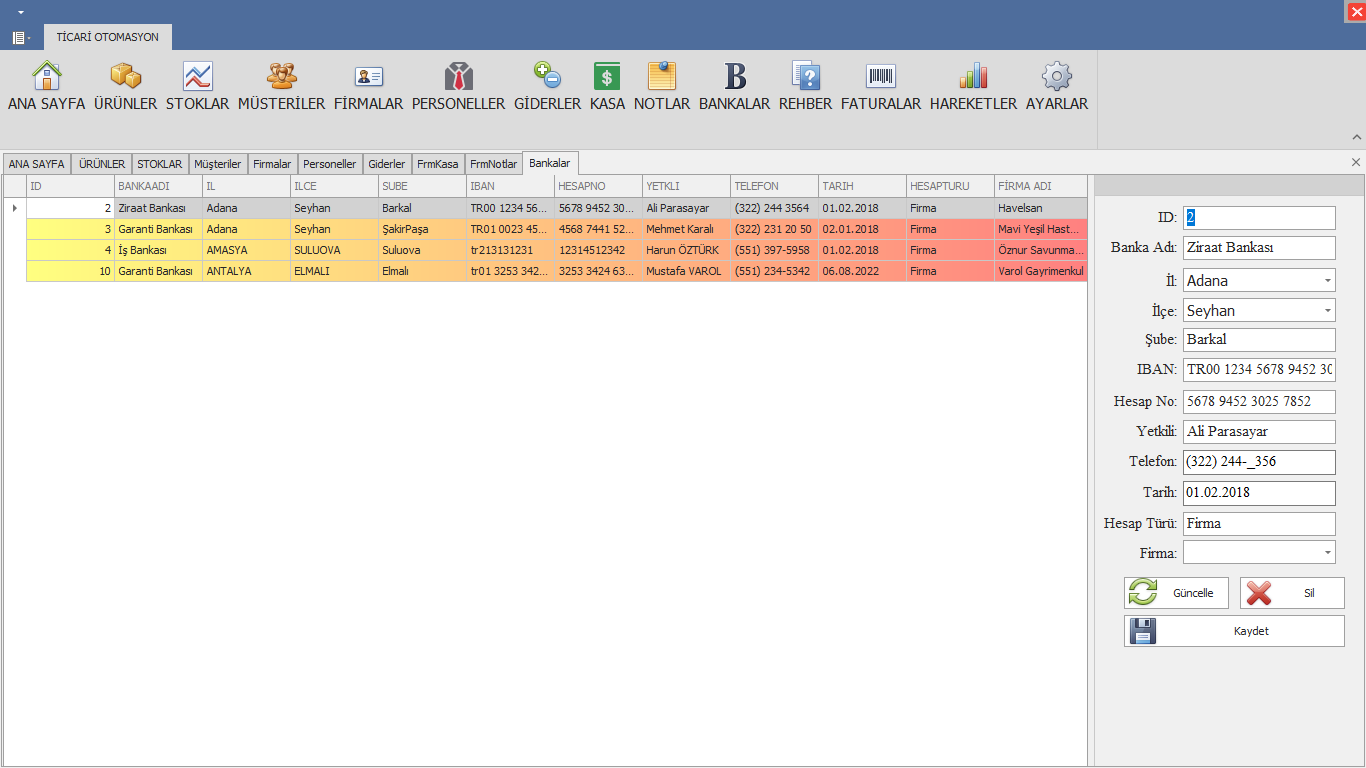Select the row with Mehmet Karalı
This screenshot has width=1366, height=768.
(557, 229)
